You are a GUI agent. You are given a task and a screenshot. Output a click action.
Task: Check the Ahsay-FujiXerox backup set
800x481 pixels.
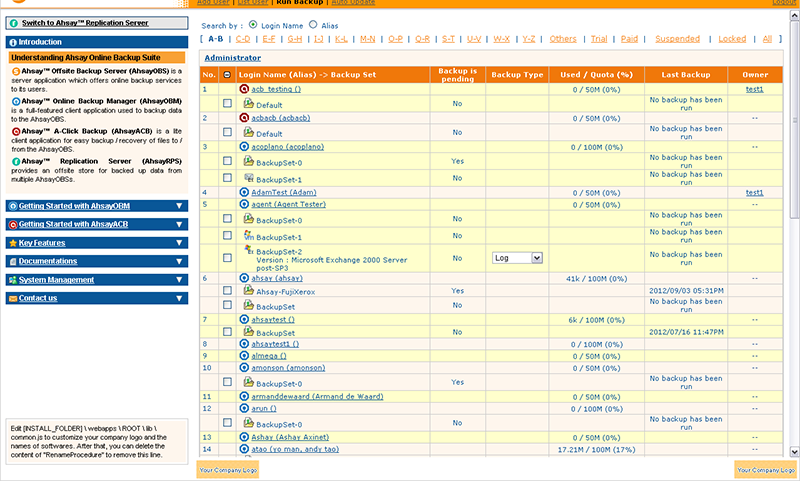click(227, 290)
